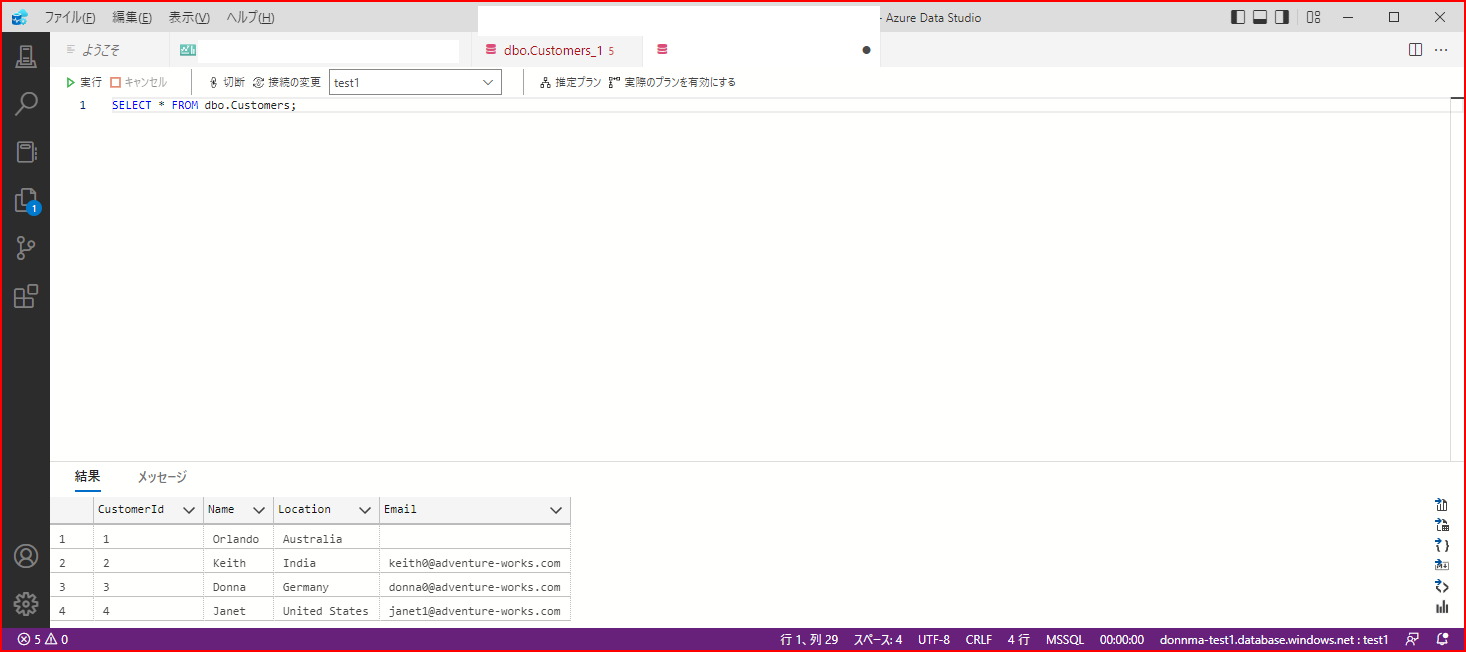Image resolution: width=1466 pixels, height=652 pixels.
Task: Click the unsaved dot on the active tab
Action: point(866,50)
